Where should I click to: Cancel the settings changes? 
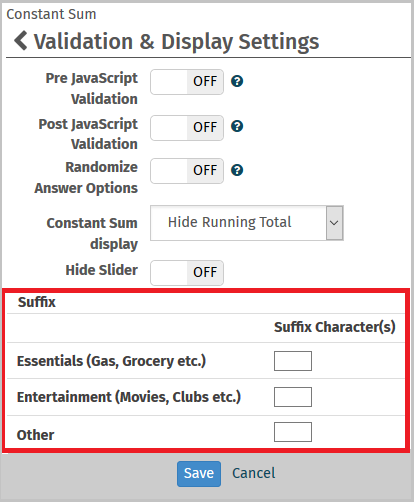254,473
